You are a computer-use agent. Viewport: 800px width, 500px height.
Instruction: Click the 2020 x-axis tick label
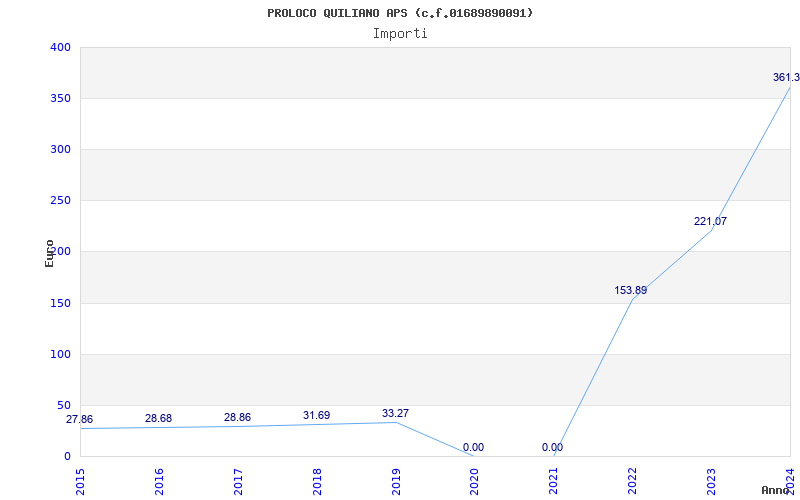tap(474, 482)
